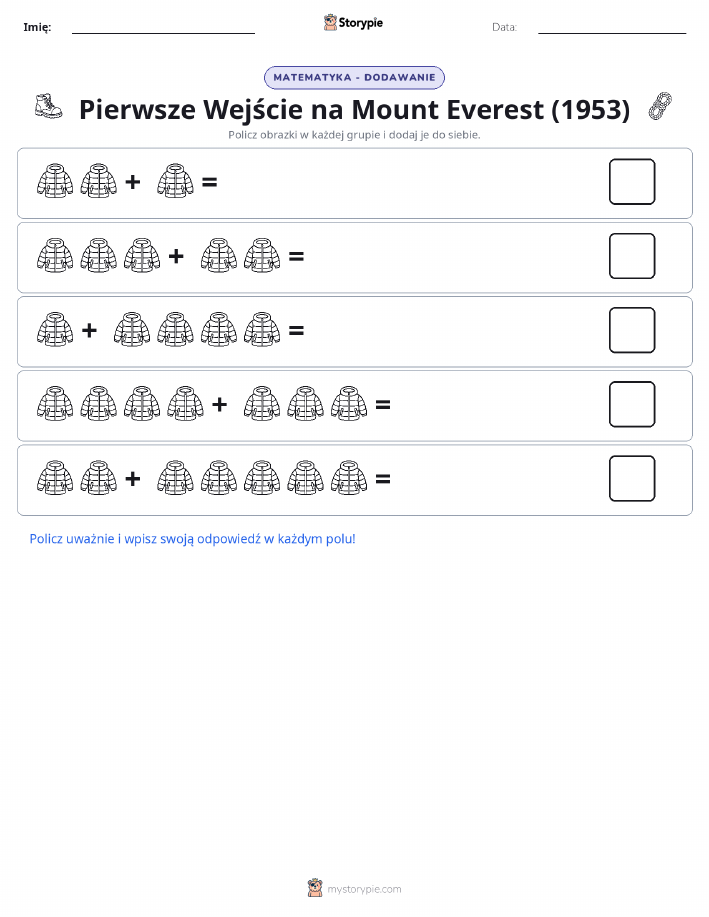Click the hiking boot icon beside the title
The width and height of the screenshot is (709, 917).
[x=48, y=106]
